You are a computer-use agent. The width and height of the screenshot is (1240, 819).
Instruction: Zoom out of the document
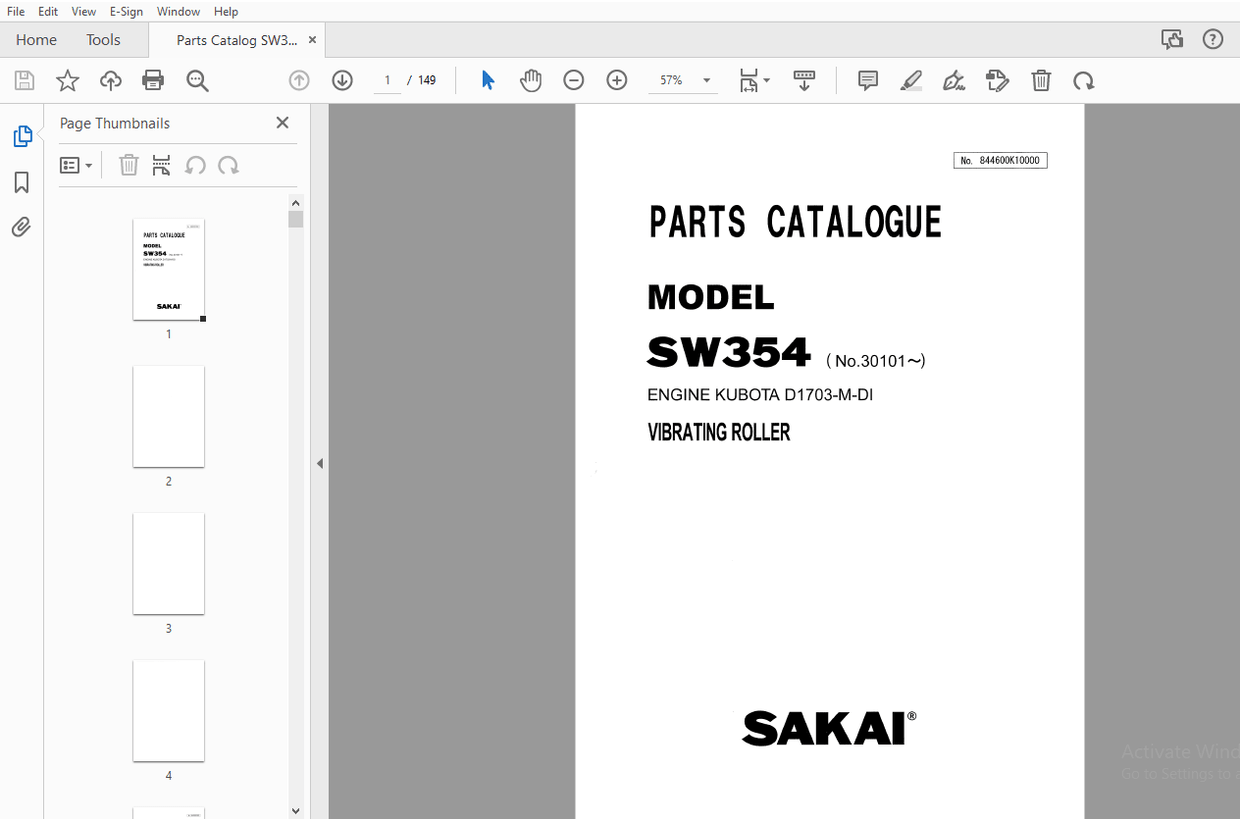point(573,80)
